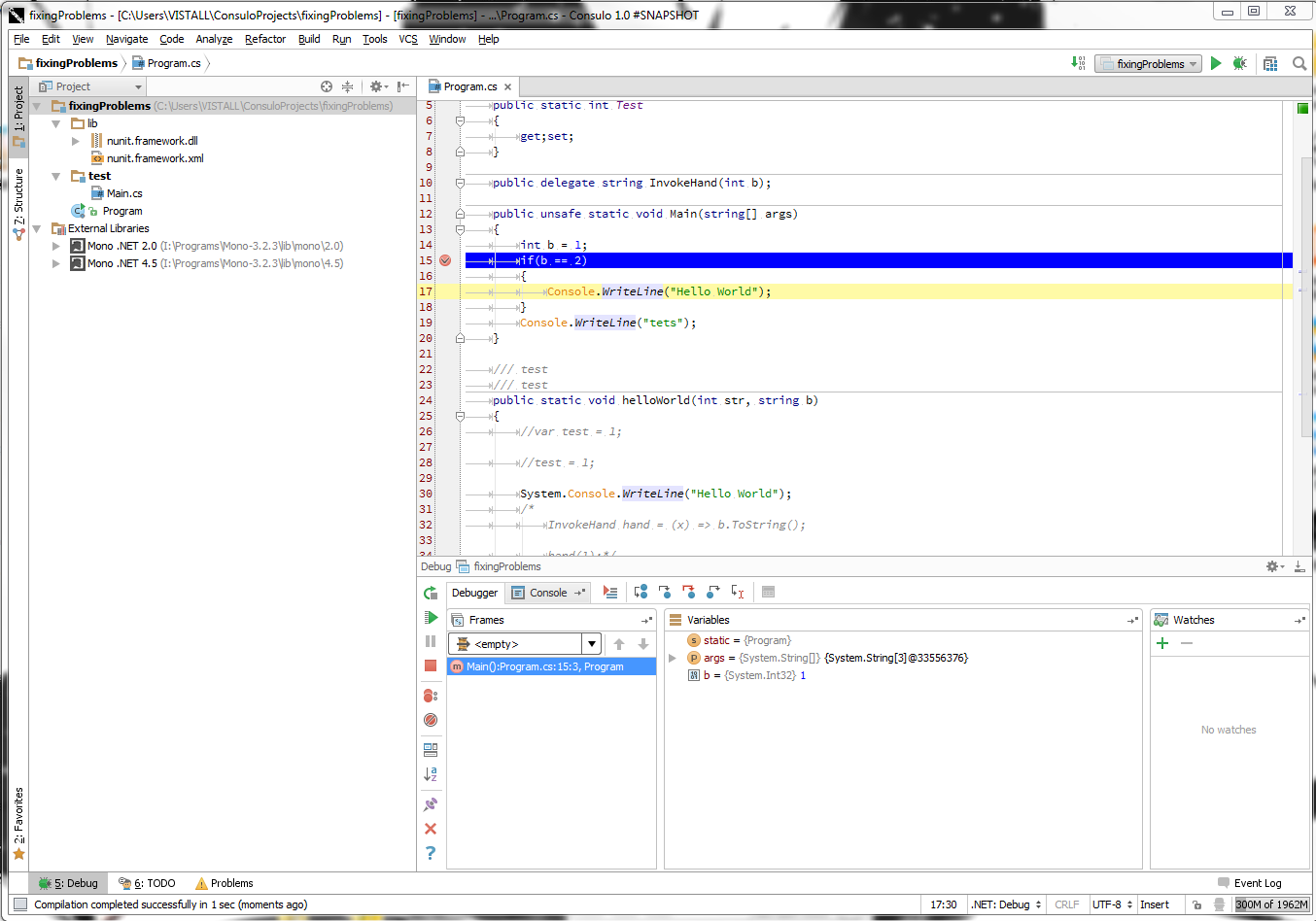
Task: Toggle Mute Breakpoints in debugger sidebar
Action: click(432, 720)
